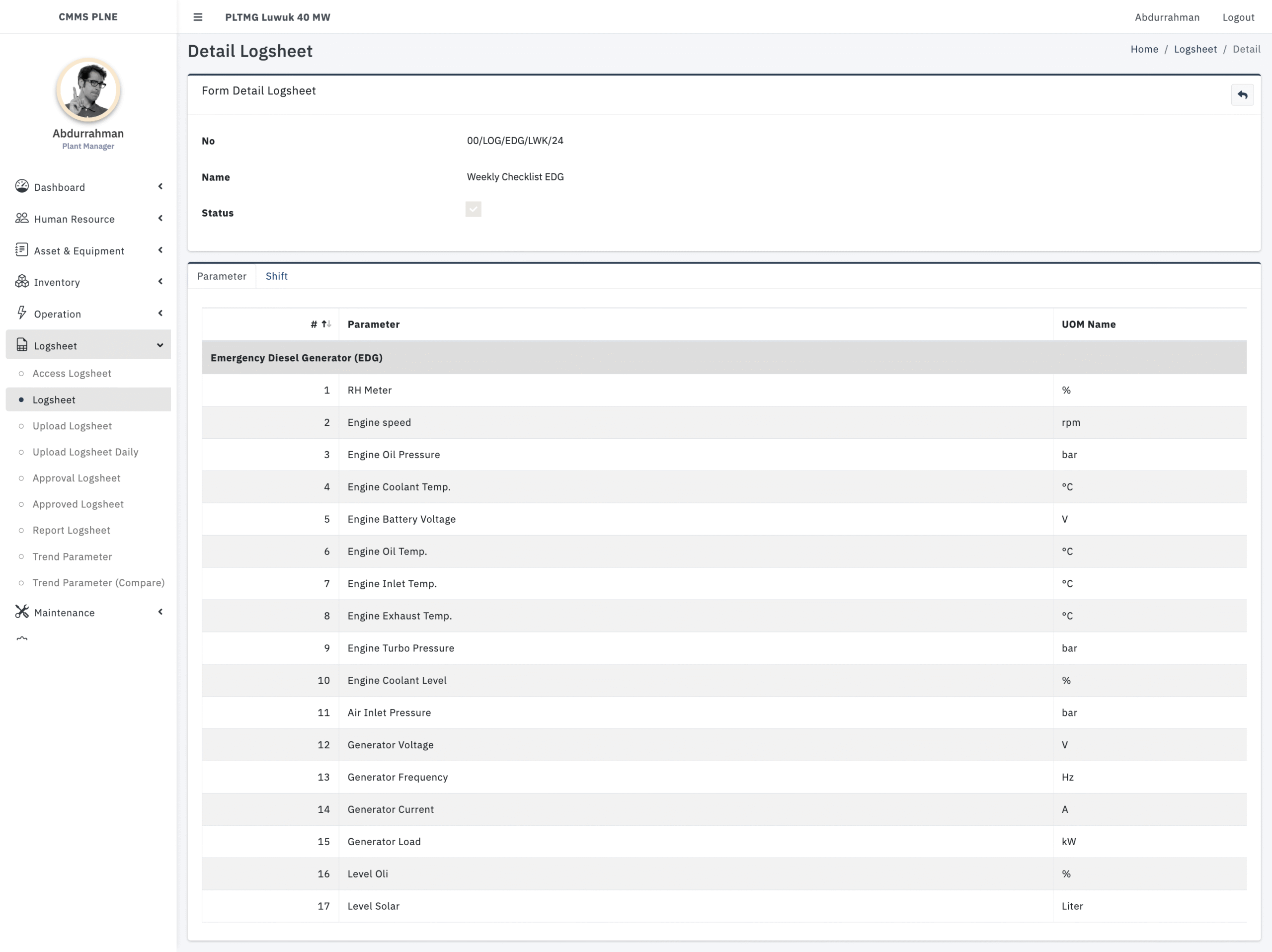Click the Logout link
The width and height of the screenshot is (1272, 952).
(x=1238, y=17)
